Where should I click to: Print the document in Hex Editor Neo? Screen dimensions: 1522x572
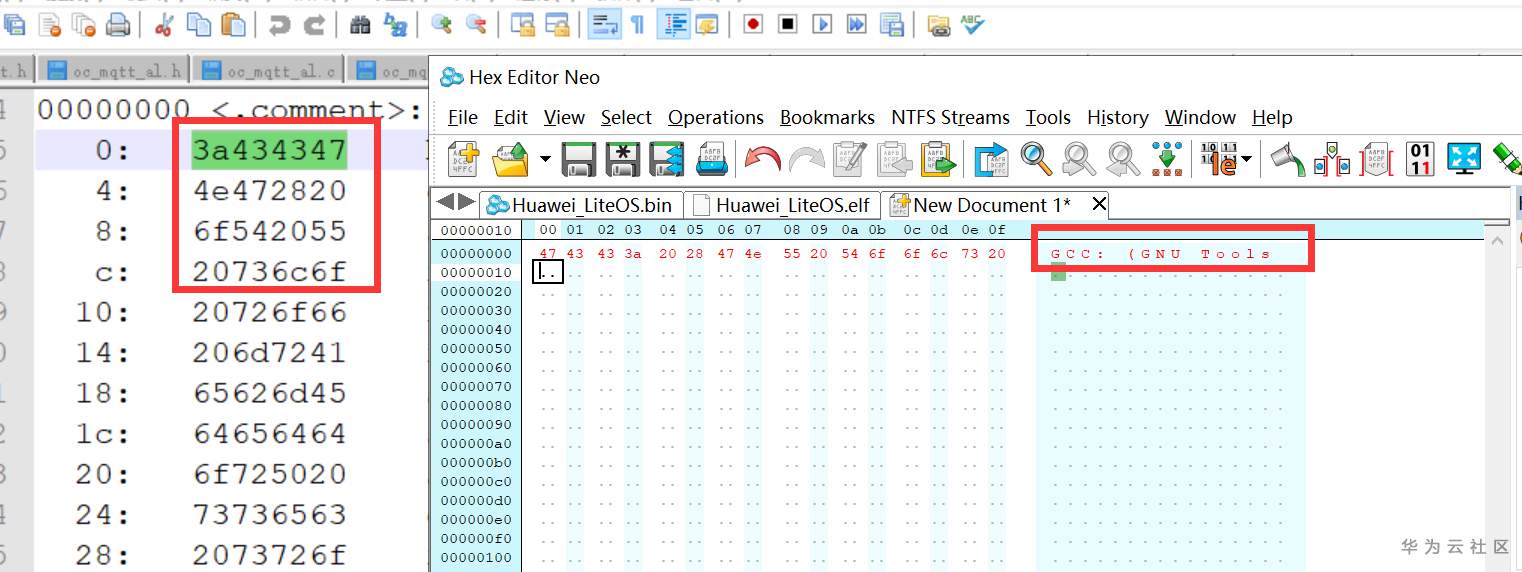713,158
